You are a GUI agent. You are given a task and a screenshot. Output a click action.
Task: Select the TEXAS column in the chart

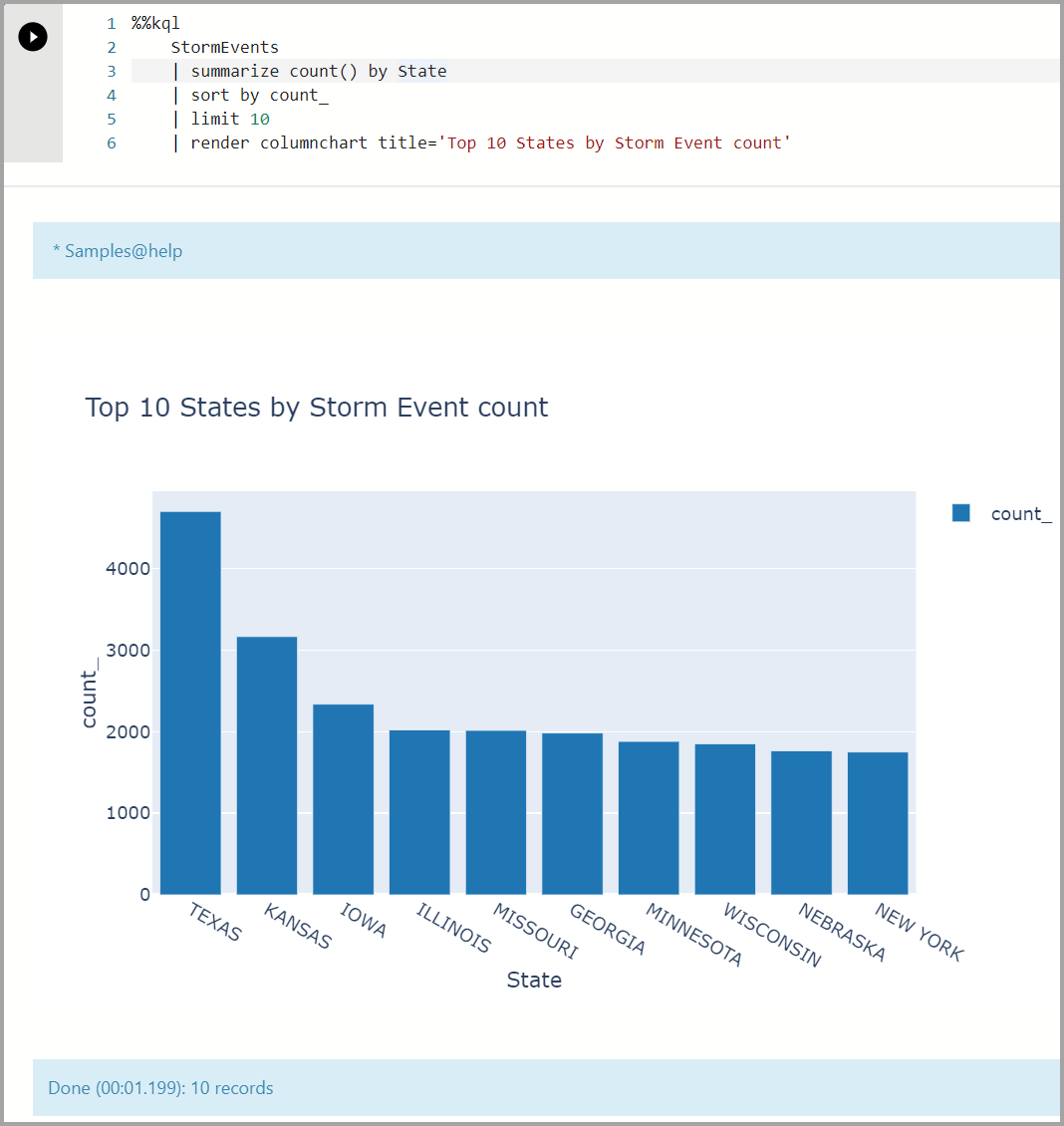coord(188,698)
